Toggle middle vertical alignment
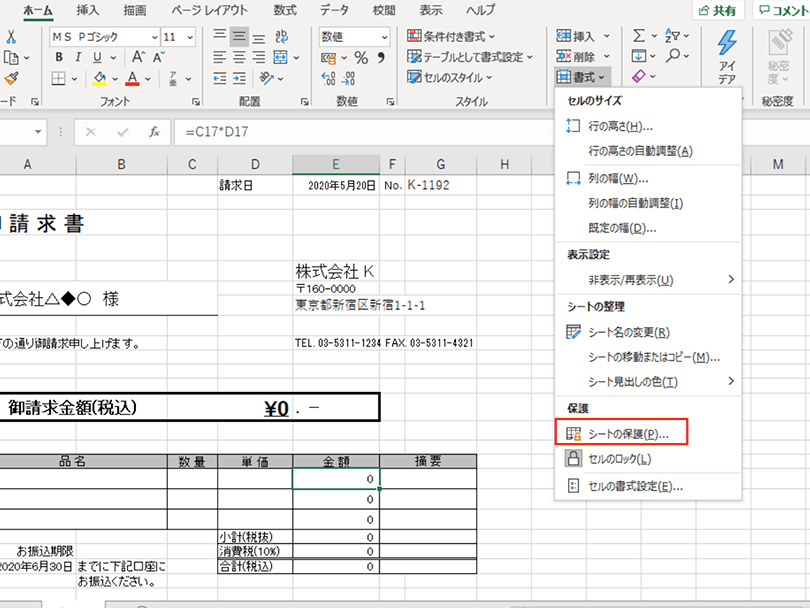Image resolution: width=810 pixels, height=608 pixels. (239, 36)
